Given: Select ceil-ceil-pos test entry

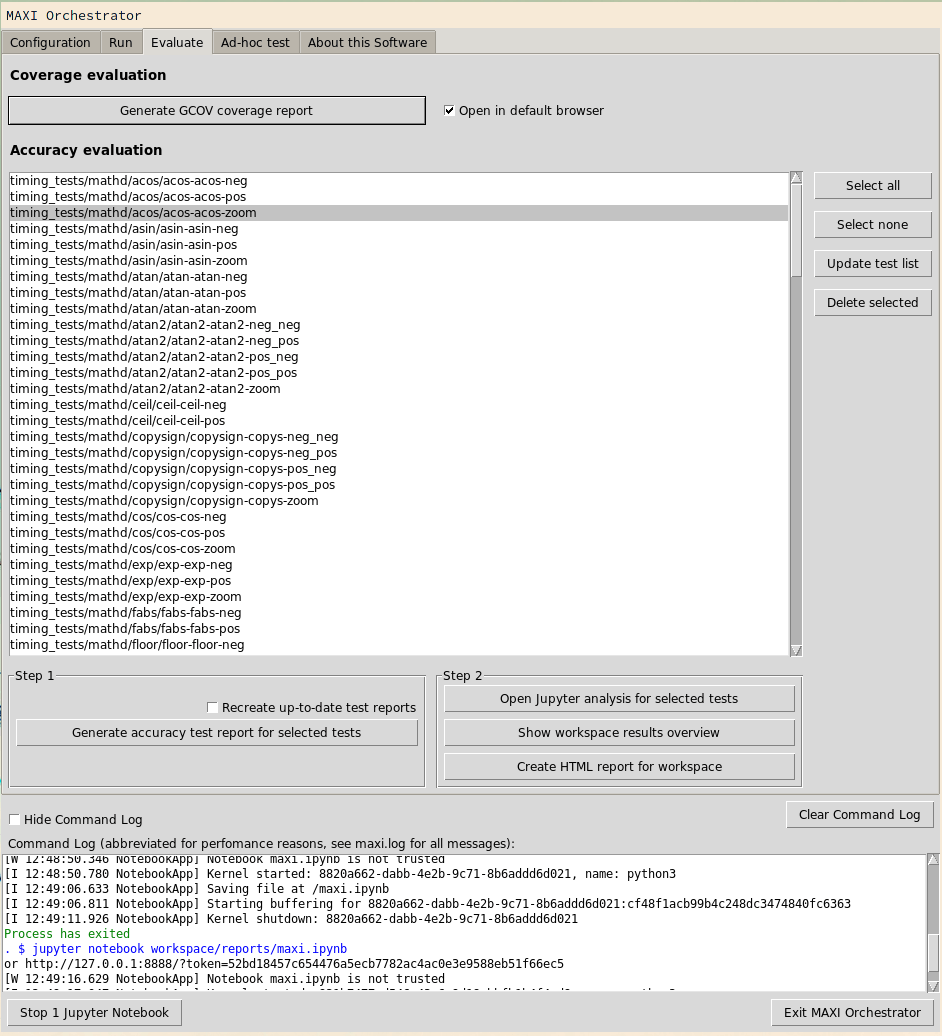Looking at the screenshot, I should click(399, 421).
